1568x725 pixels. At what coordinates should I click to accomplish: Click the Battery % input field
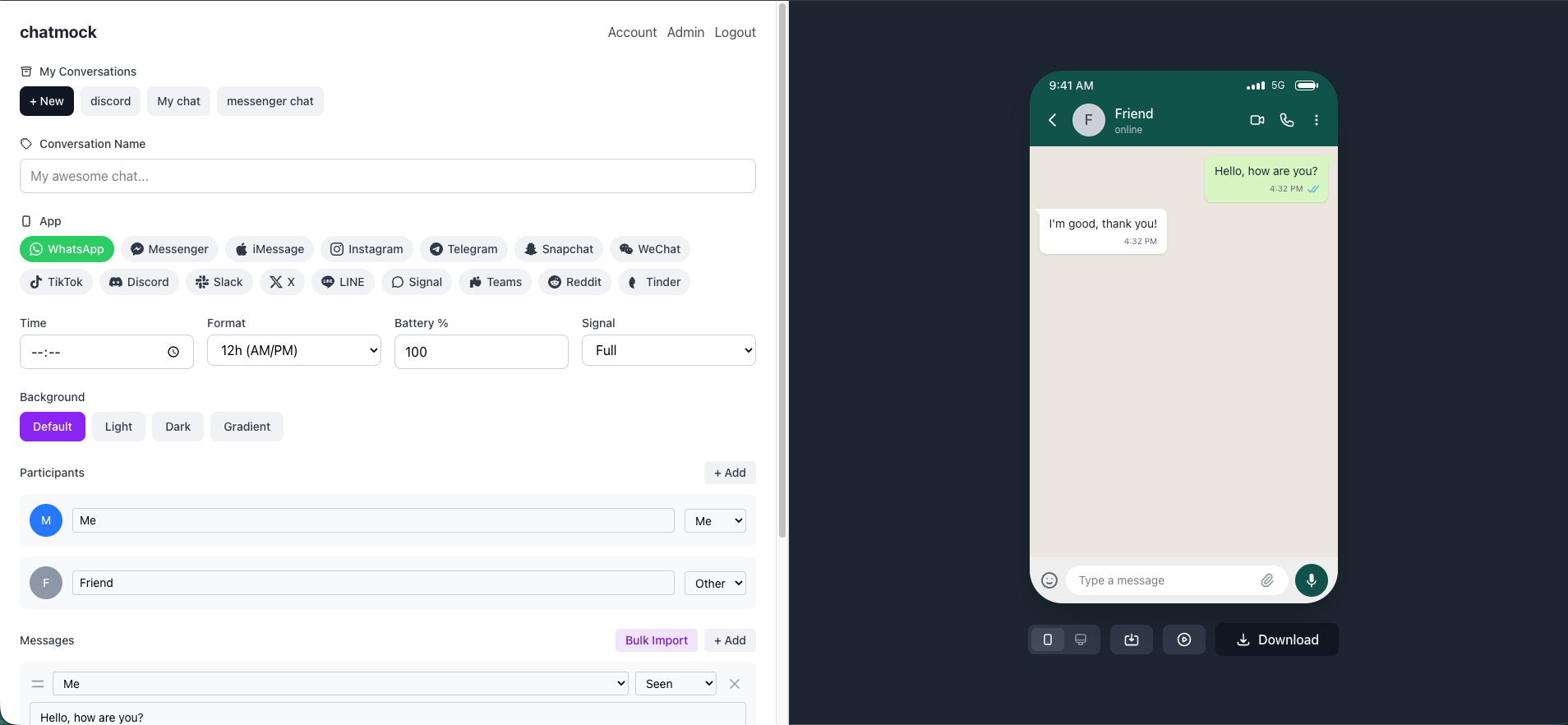point(482,352)
